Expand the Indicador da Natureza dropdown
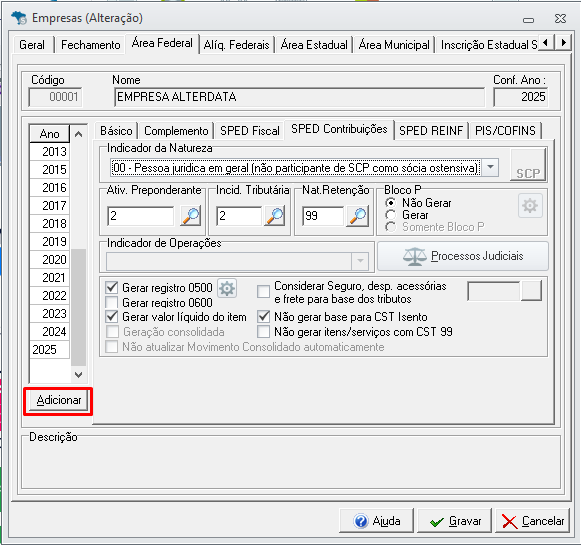This screenshot has height=545, width=581. click(490, 167)
